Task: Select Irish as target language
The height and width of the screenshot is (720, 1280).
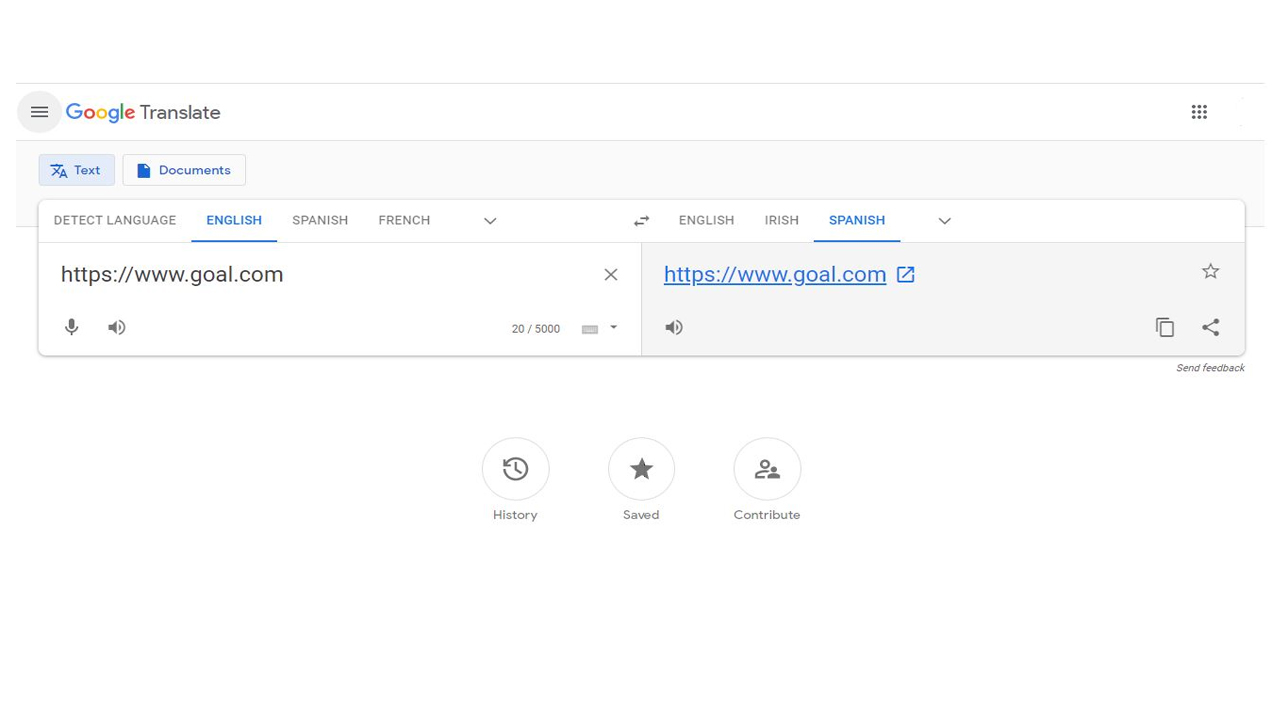Action: (782, 221)
